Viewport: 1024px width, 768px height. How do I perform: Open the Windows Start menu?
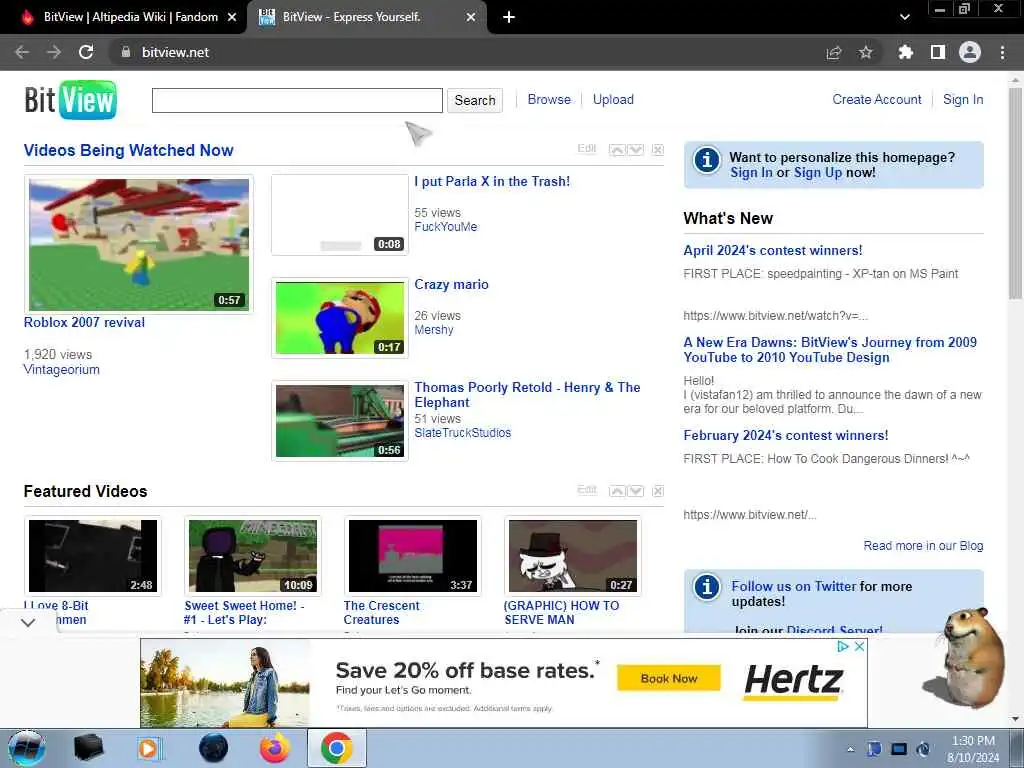click(27, 748)
